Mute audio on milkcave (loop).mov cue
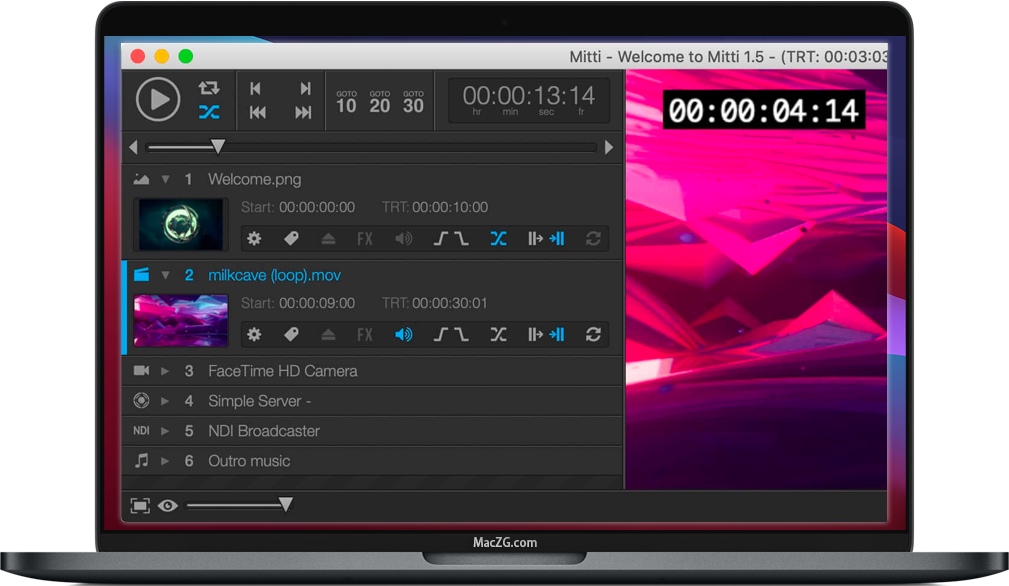The width and height of the screenshot is (1009, 586). (403, 335)
